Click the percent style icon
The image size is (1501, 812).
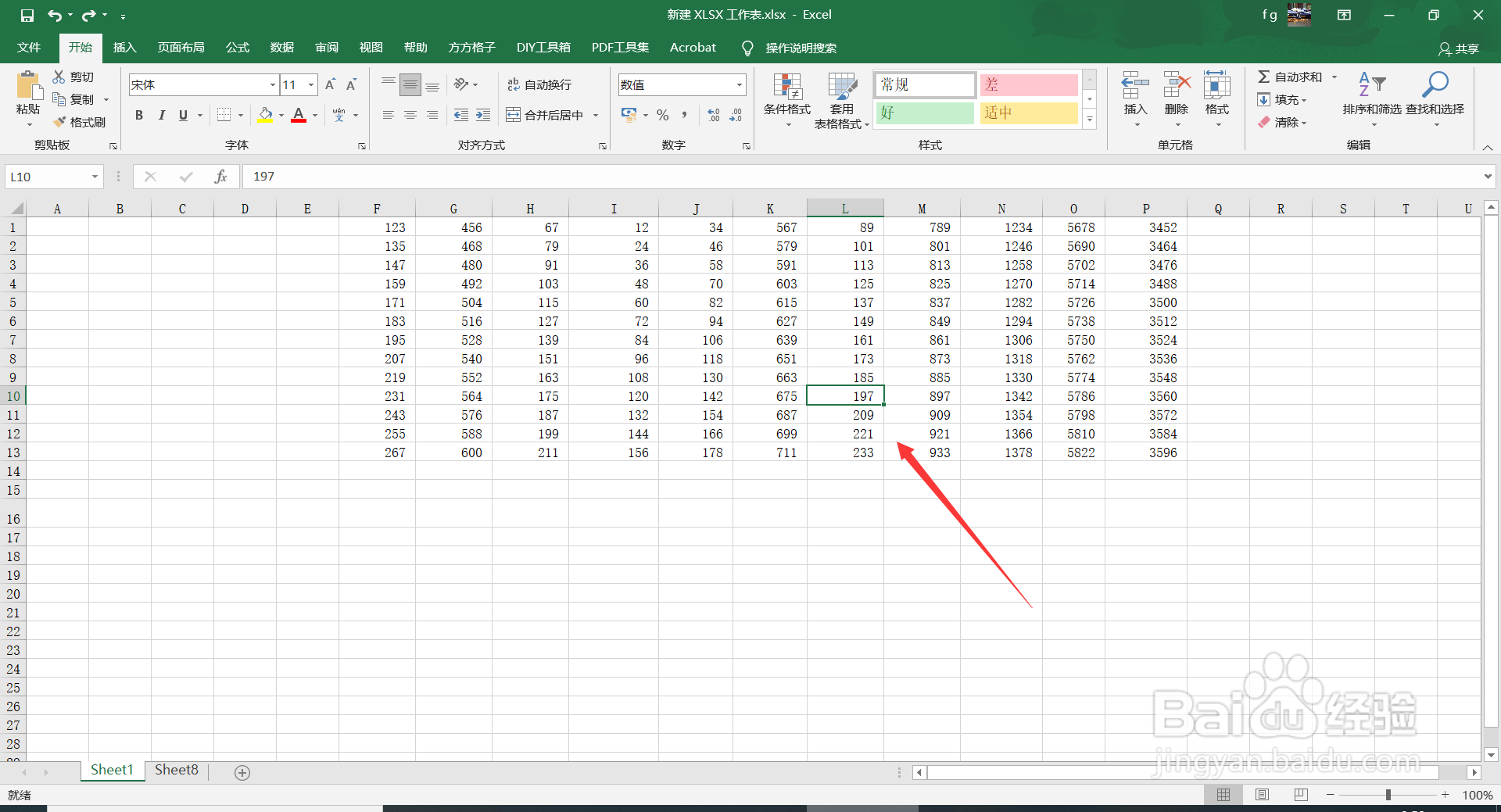coord(663,115)
